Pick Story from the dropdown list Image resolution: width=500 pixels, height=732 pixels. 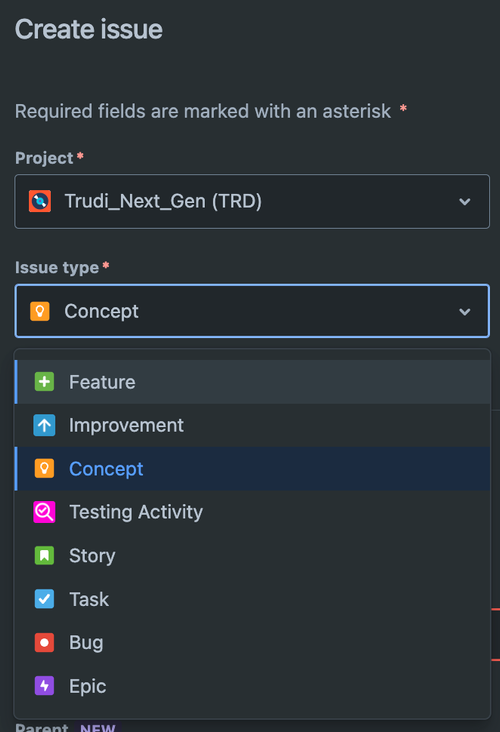pos(252,556)
